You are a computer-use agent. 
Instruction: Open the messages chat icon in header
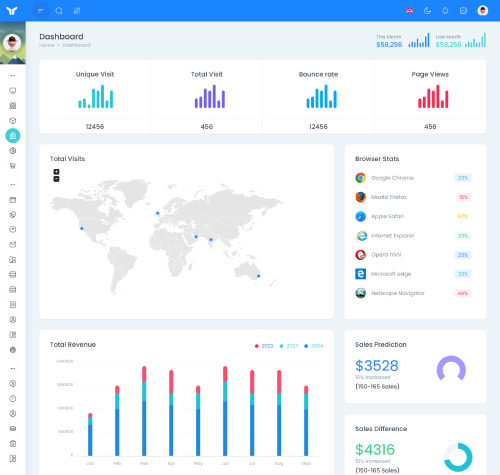click(x=463, y=11)
